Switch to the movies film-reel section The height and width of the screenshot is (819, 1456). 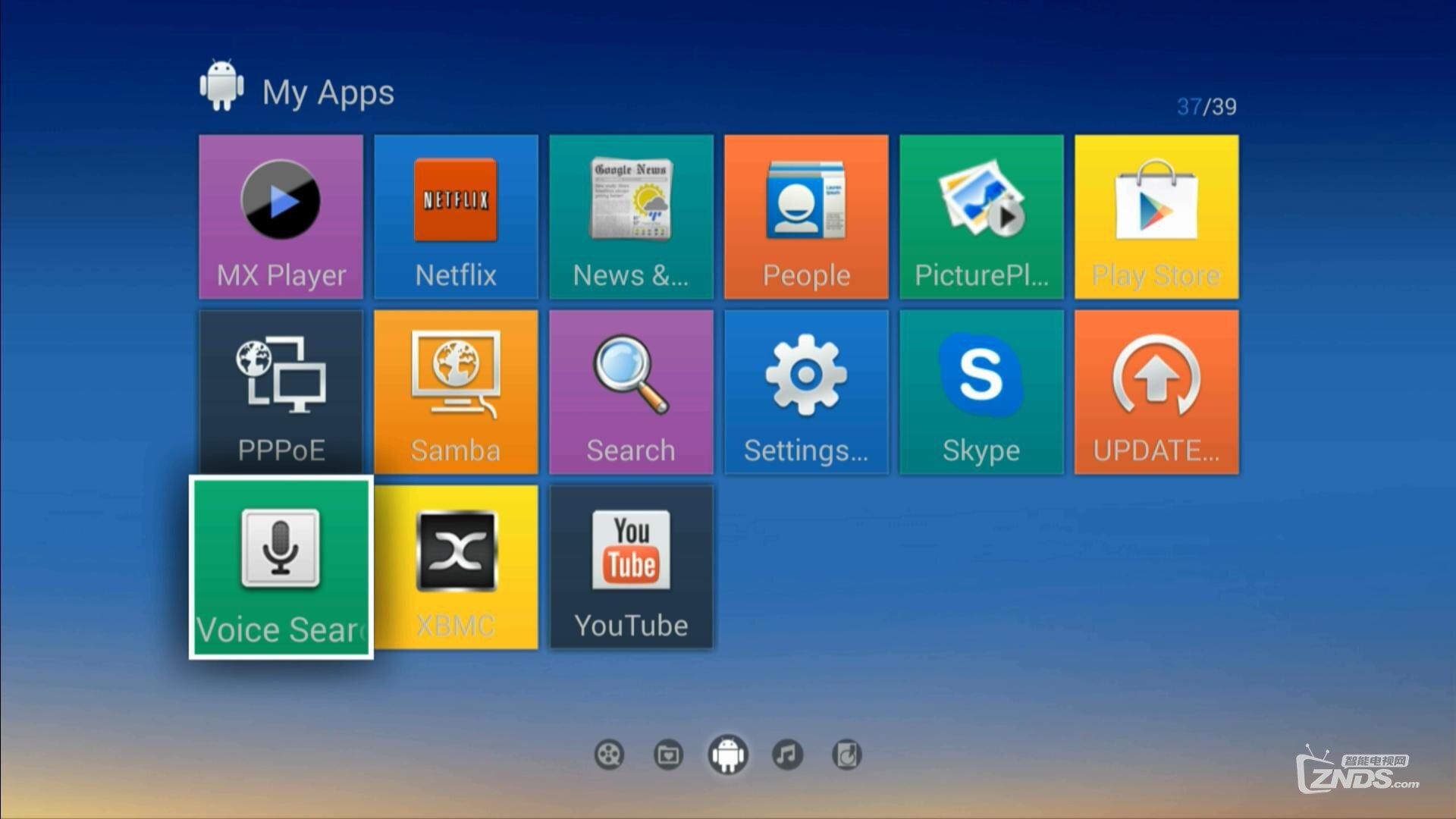(x=610, y=755)
